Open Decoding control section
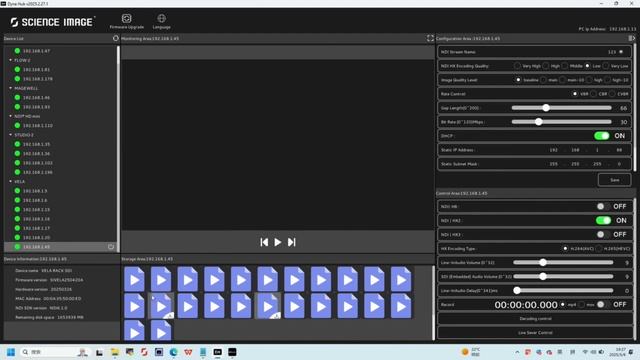The width and height of the screenshot is (640, 360). coord(535,319)
